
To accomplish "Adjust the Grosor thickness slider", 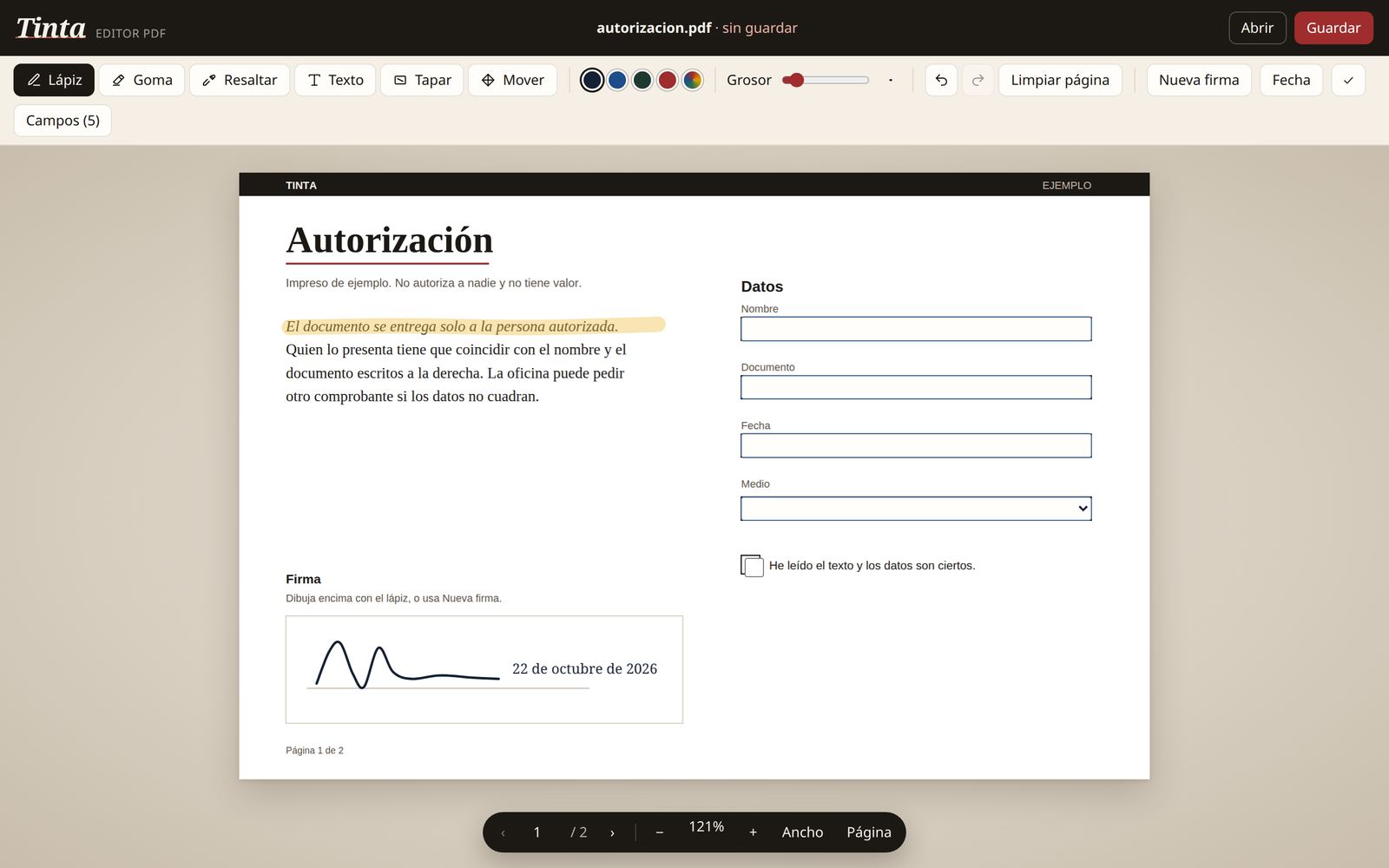I will (825, 80).
